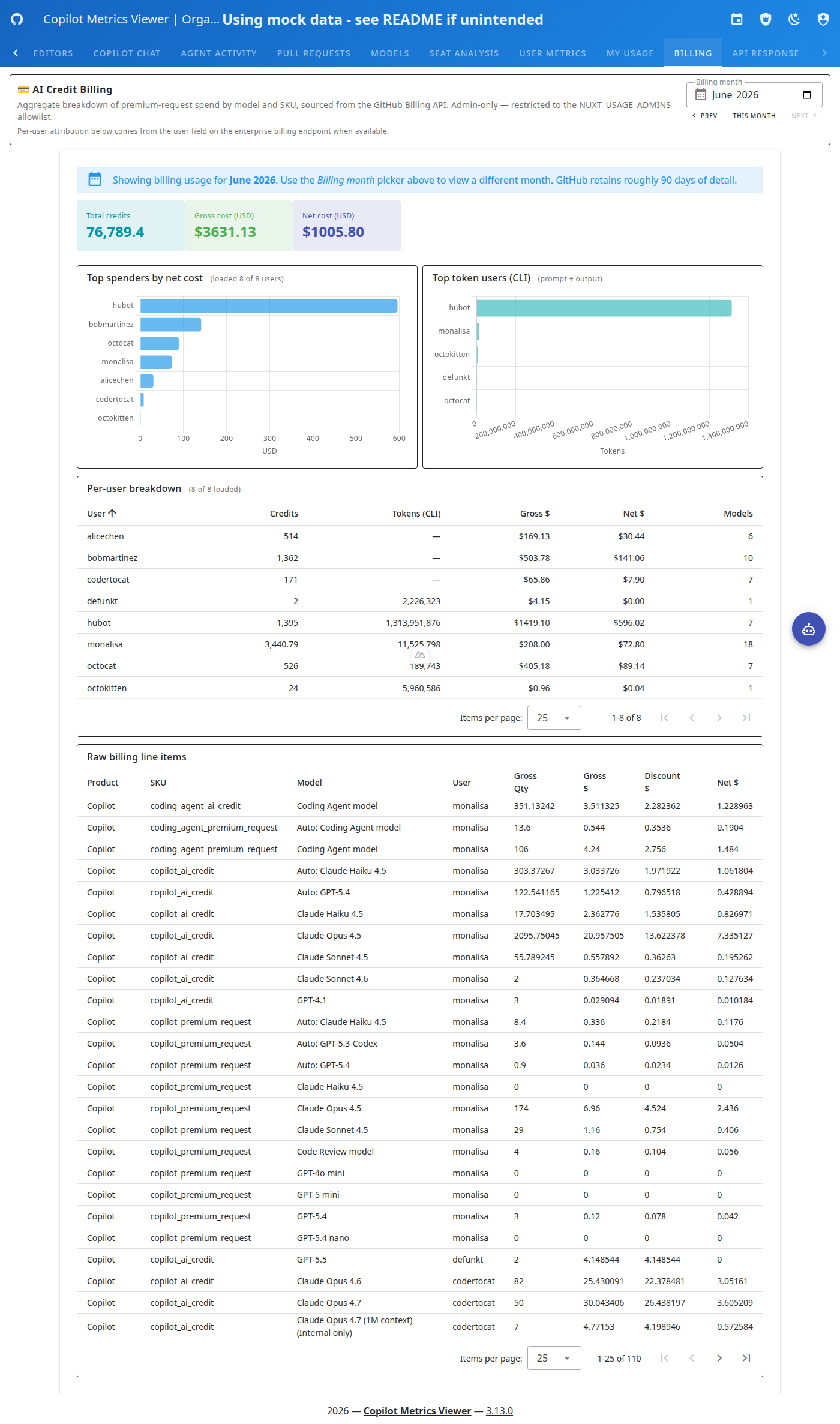Open the Seat Analysis tab
The image size is (840, 1424).
[x=464, y=53]
